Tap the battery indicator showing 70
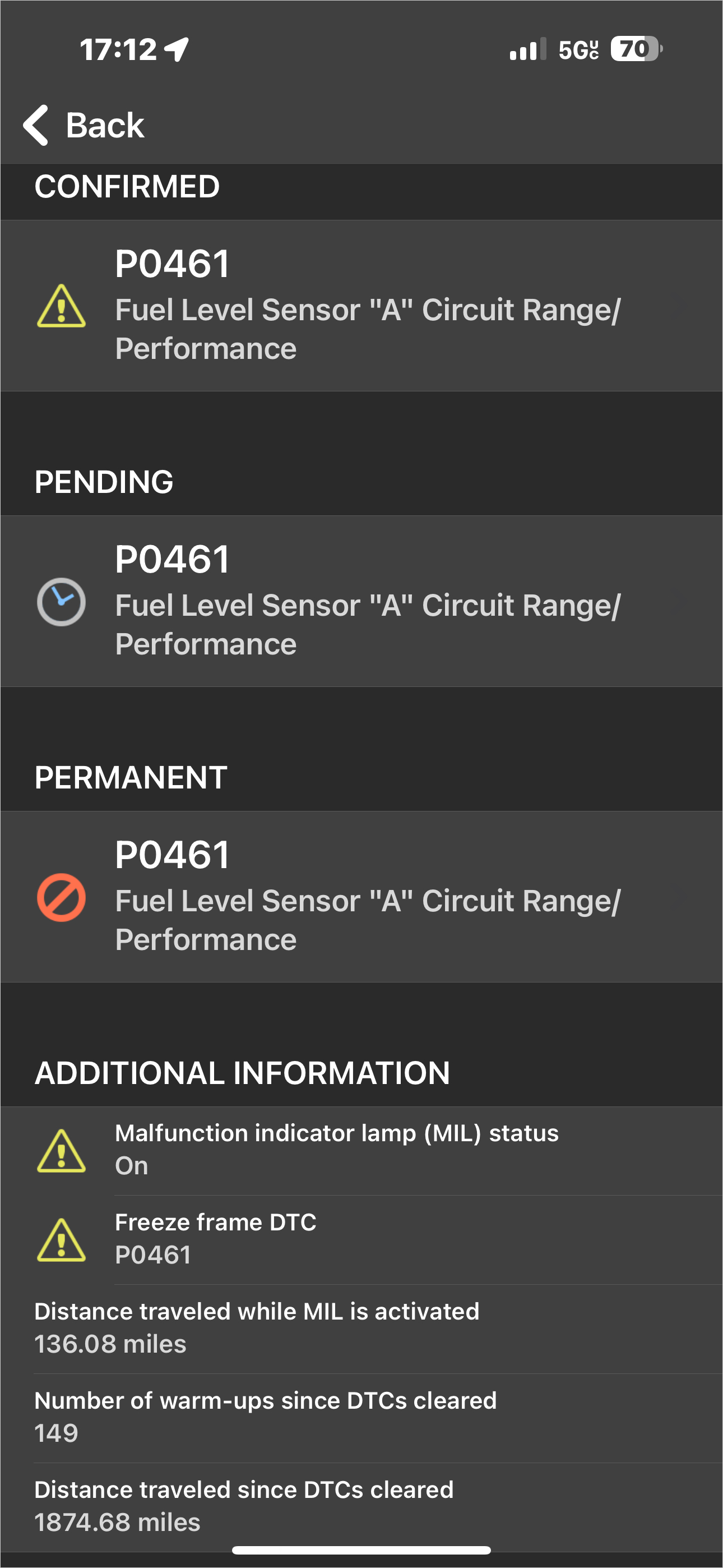This screenshot has height=1568, width=723. coord(637,49)
